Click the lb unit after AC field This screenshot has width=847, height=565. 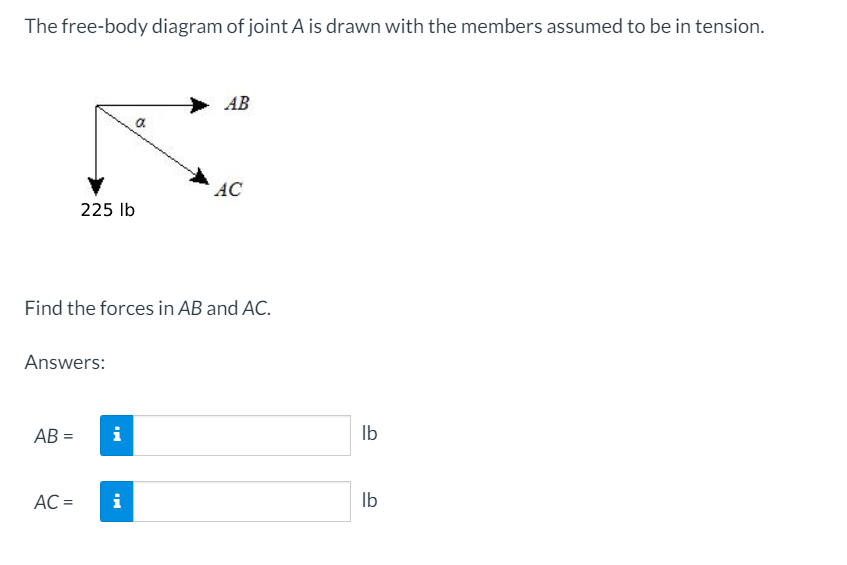point(369,500)
